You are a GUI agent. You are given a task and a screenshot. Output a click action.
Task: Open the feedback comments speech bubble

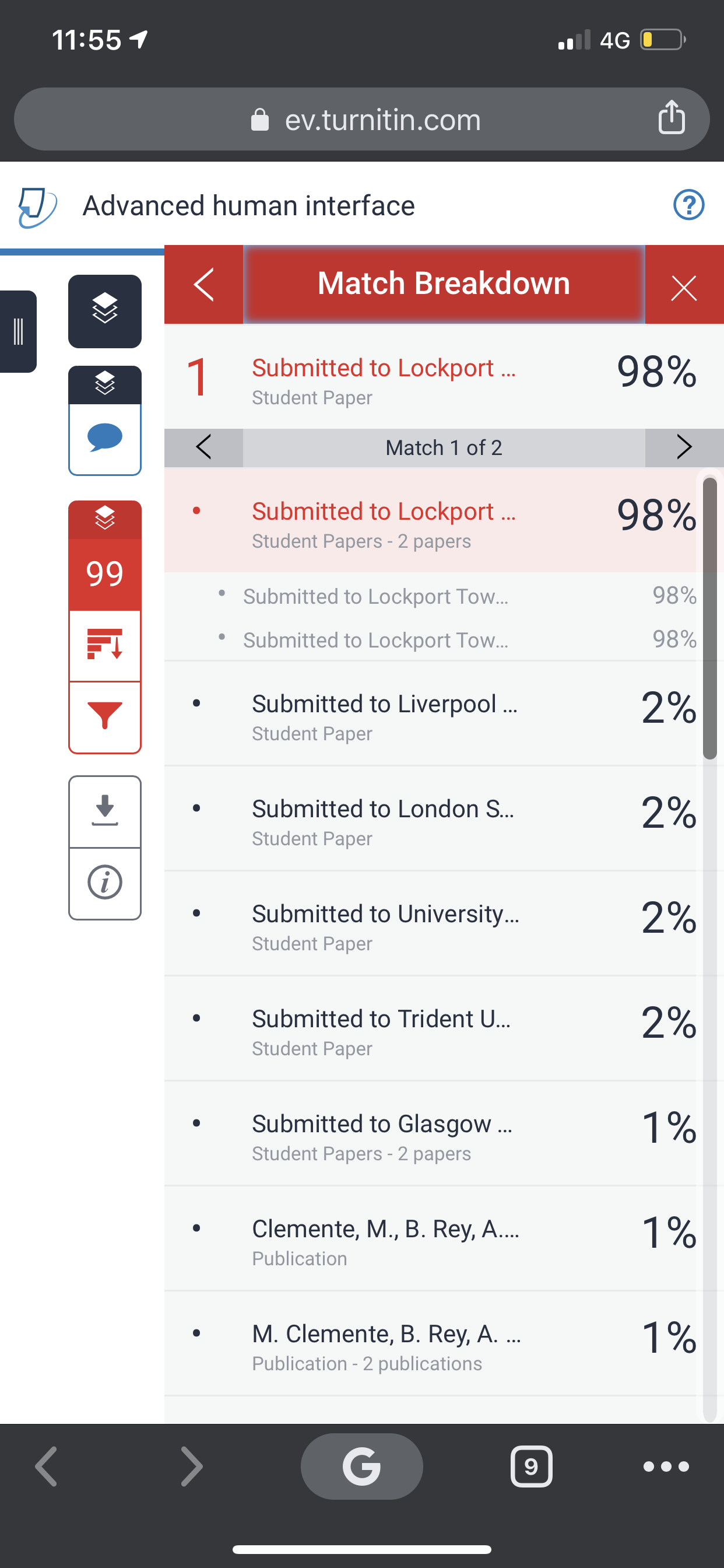(105, 438)
